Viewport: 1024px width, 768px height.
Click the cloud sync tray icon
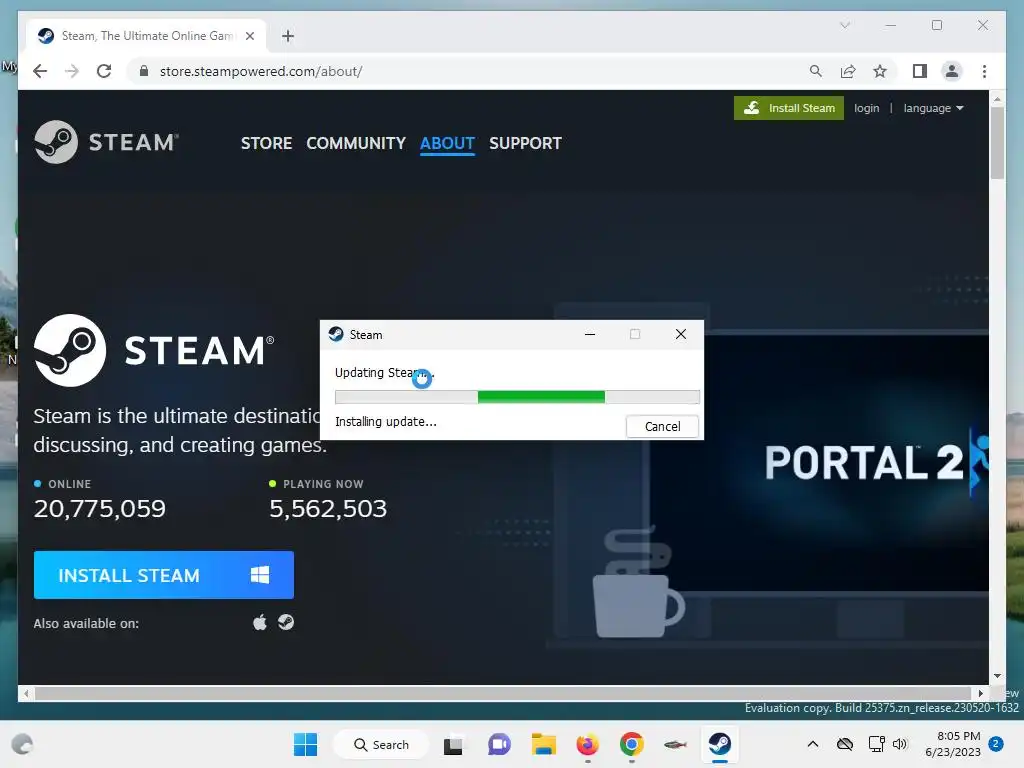point(845,744)
